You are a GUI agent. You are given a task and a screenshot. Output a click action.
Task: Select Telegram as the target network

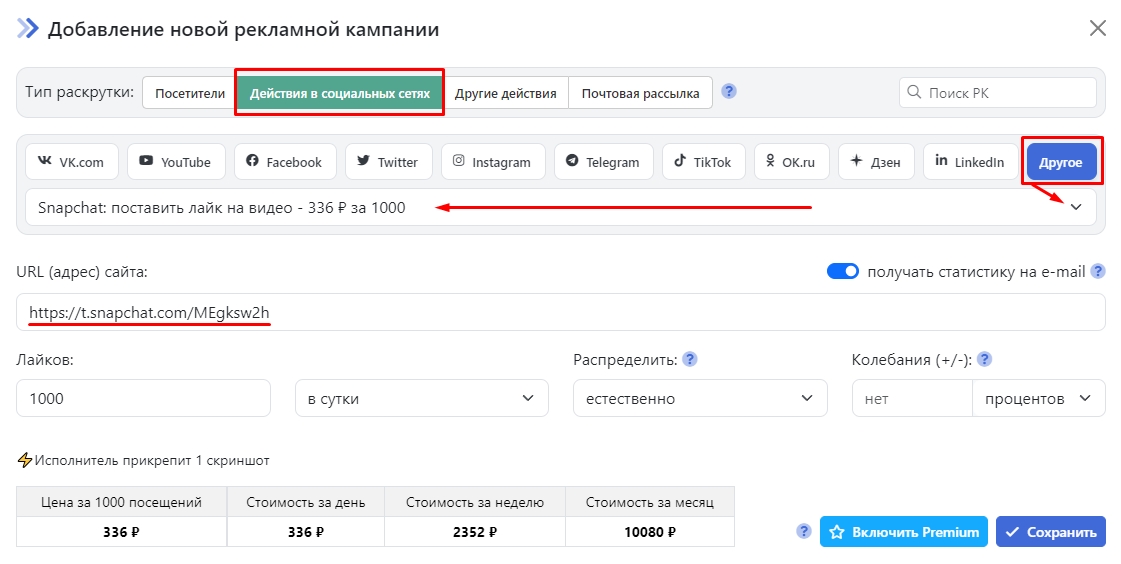(603, 162)
